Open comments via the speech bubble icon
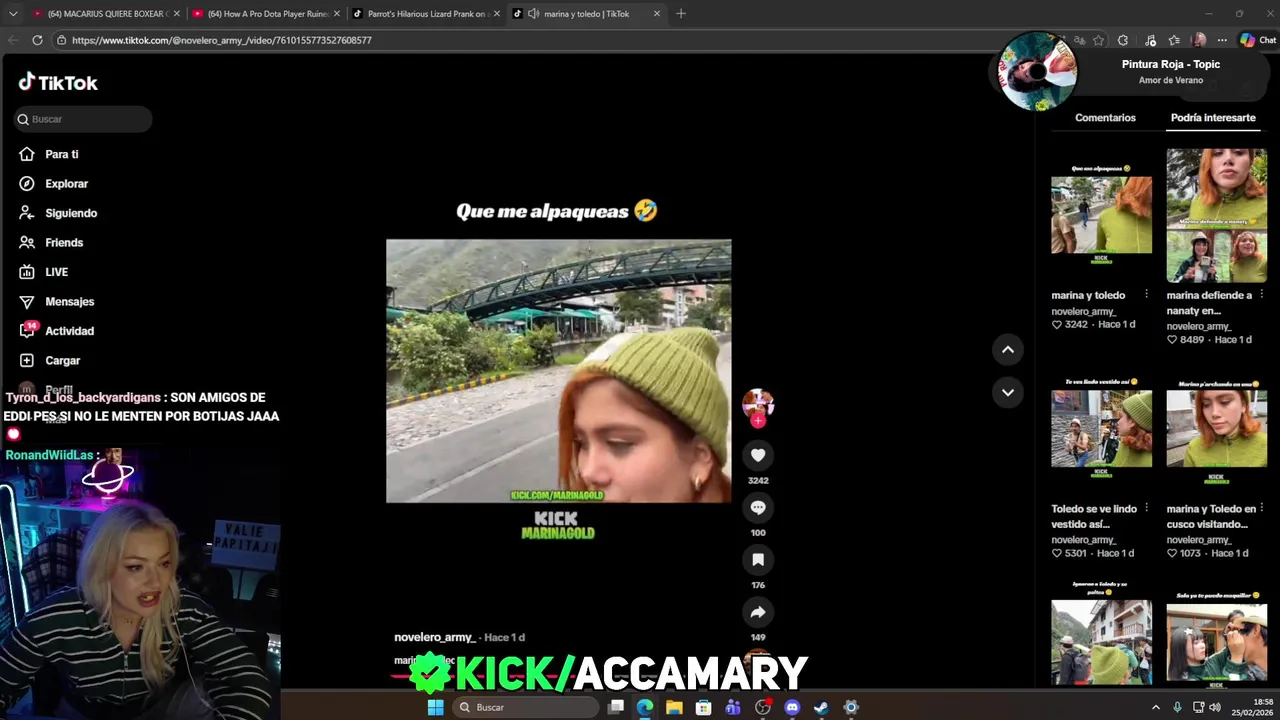The width and height of the screenshot is (1280, 720). click(758, 508)
